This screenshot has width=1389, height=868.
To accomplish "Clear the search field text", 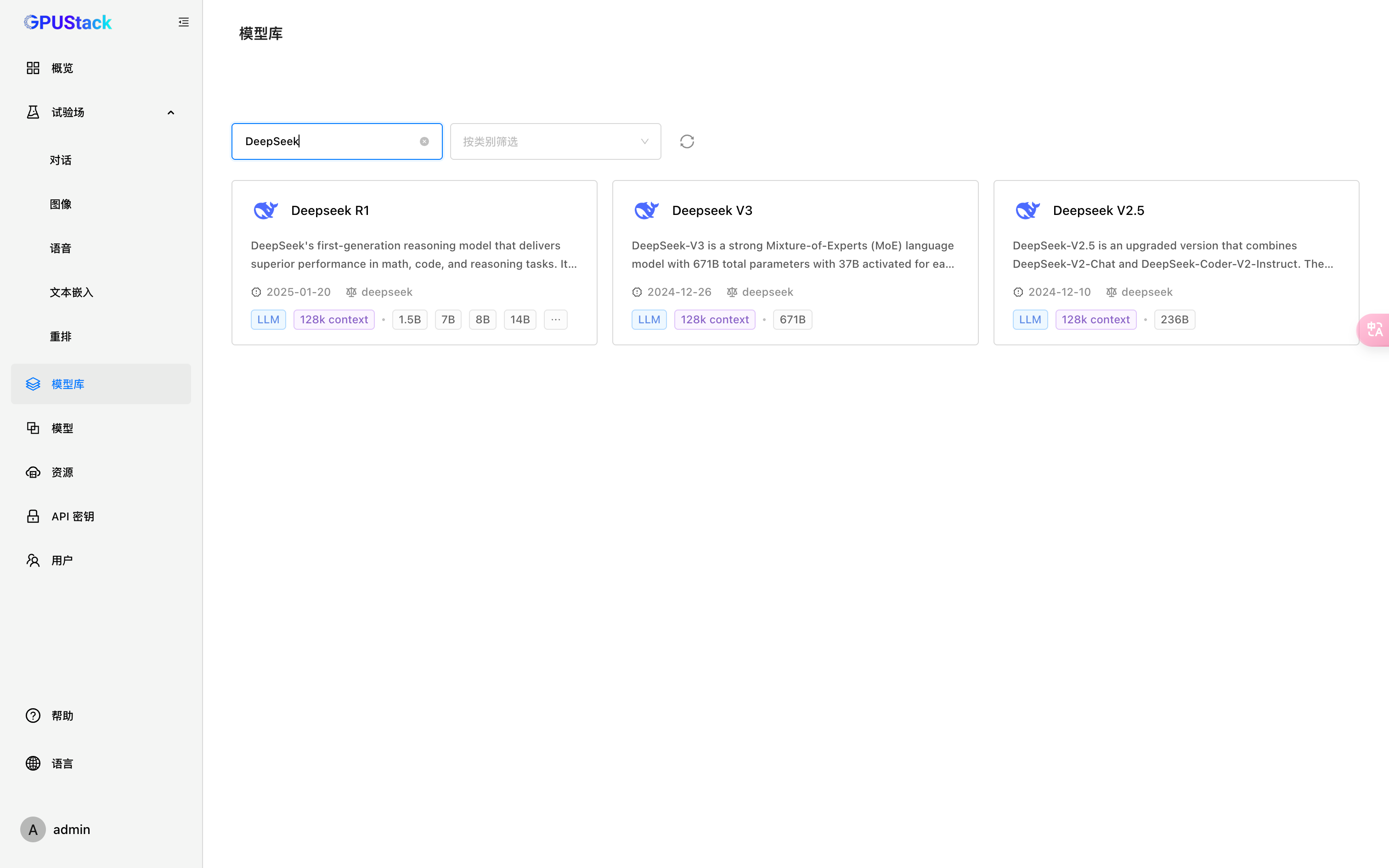I will (x=424, y=141).
